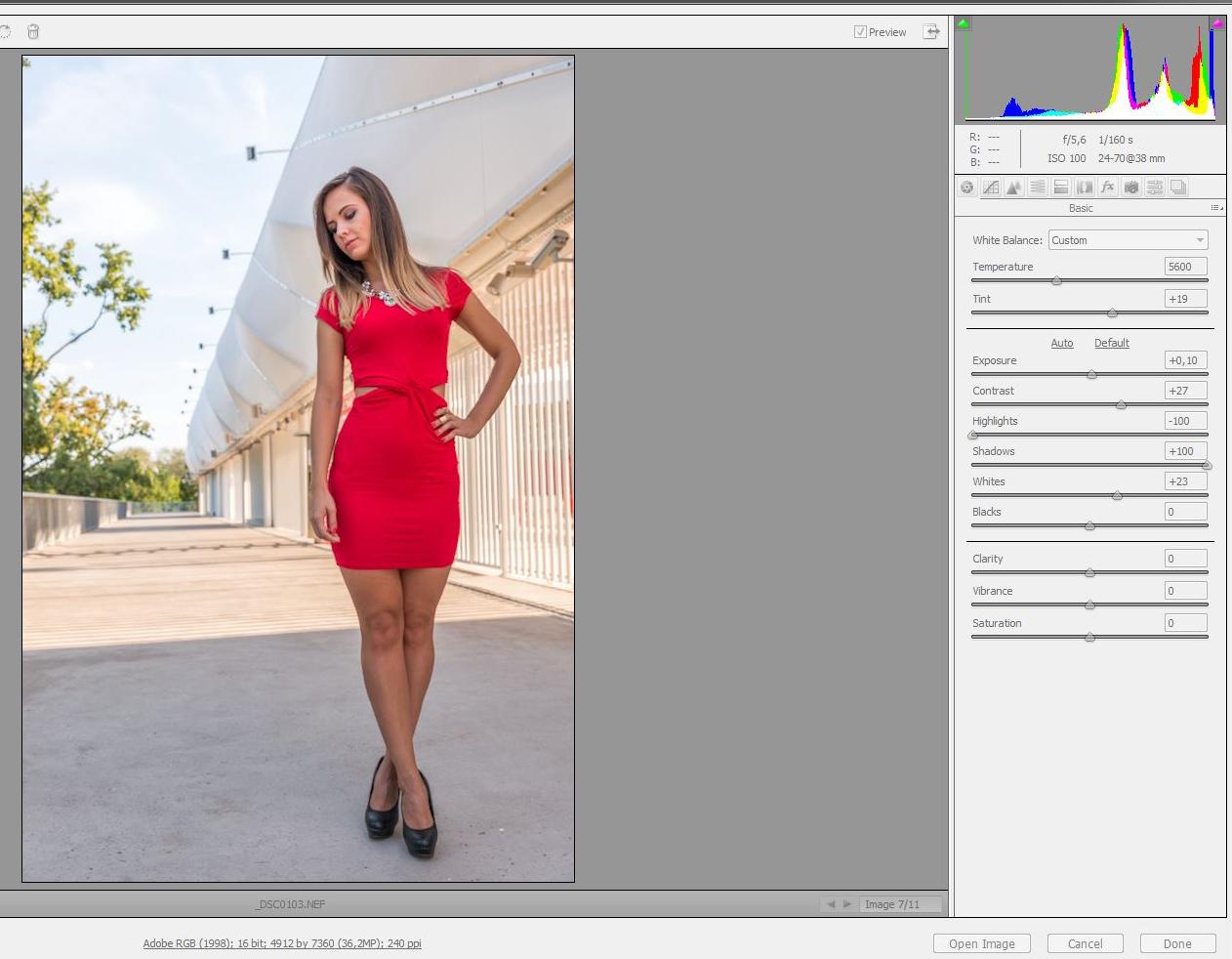Open the Camera Calibration panel tab

1130,188
